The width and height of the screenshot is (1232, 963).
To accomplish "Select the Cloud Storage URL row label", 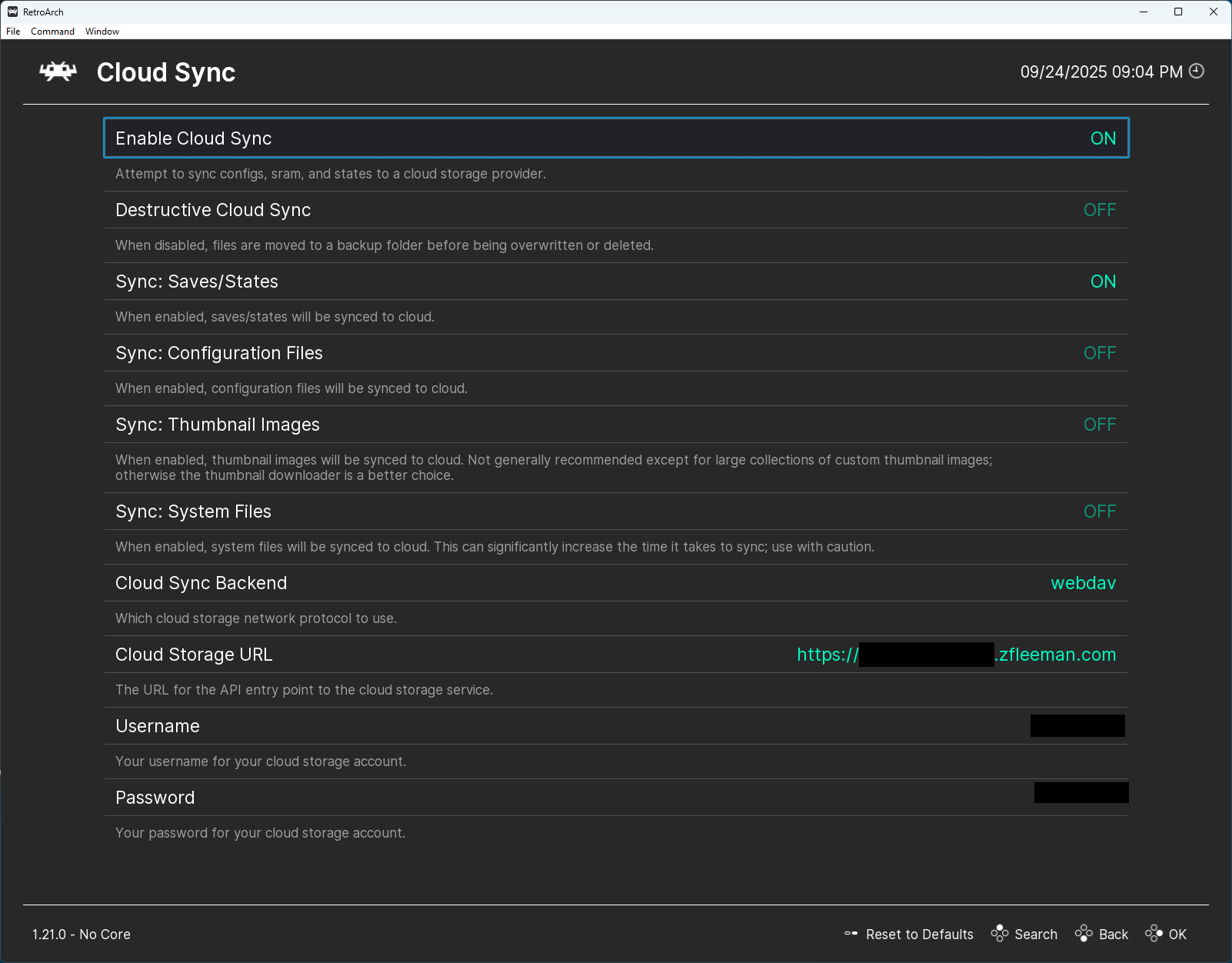I will pyautogui.click(x=194, y=655).
